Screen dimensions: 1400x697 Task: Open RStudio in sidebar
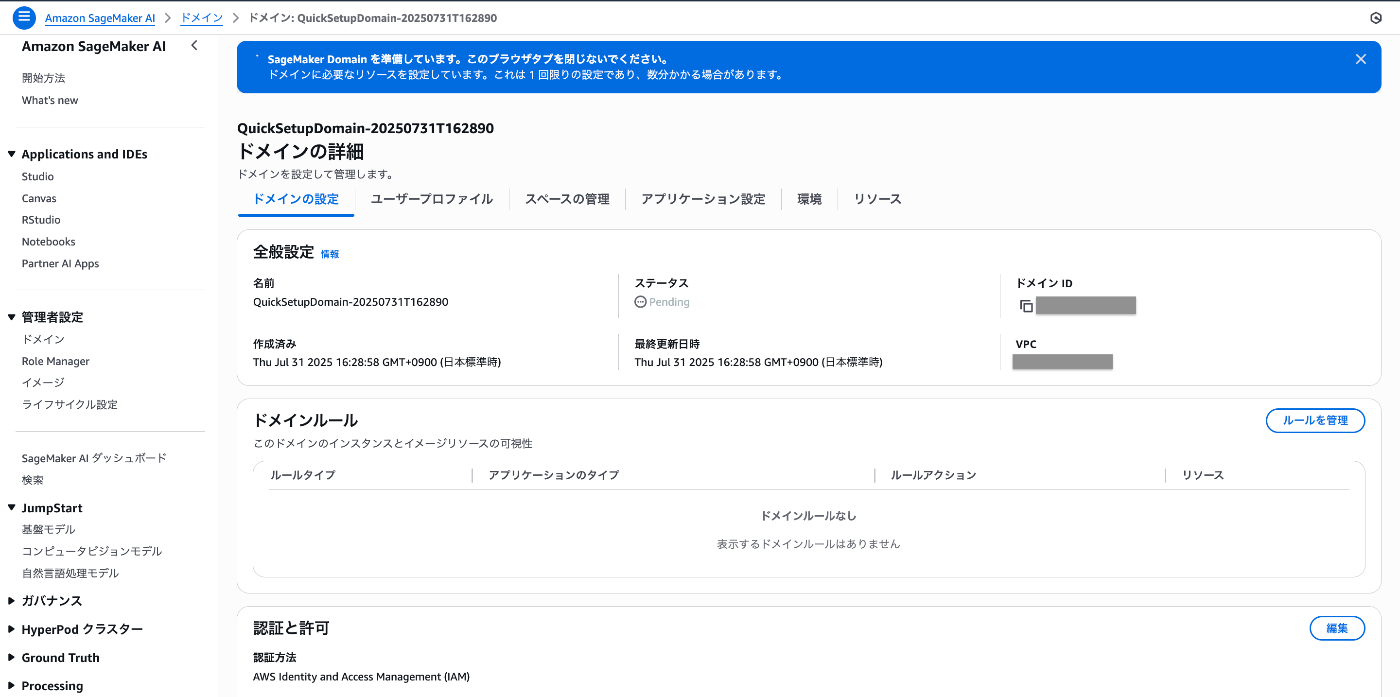pos(41,220)
